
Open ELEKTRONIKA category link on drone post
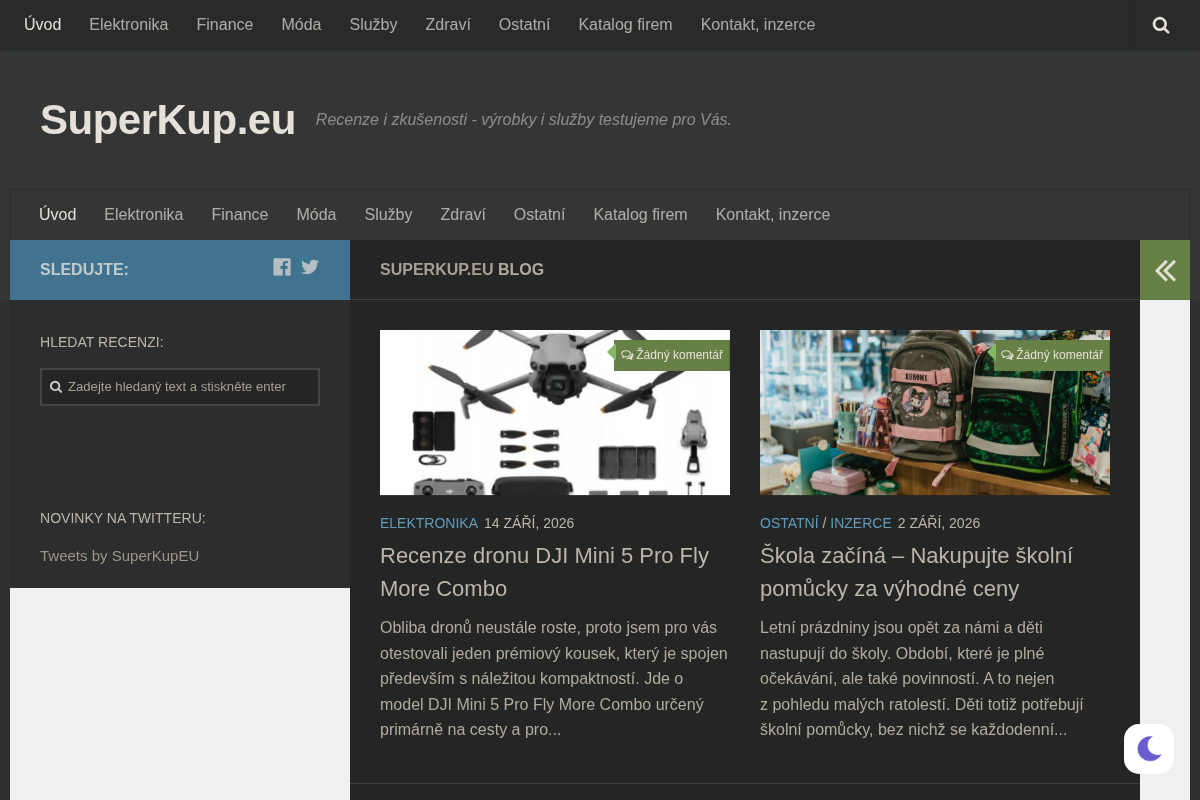429,523
